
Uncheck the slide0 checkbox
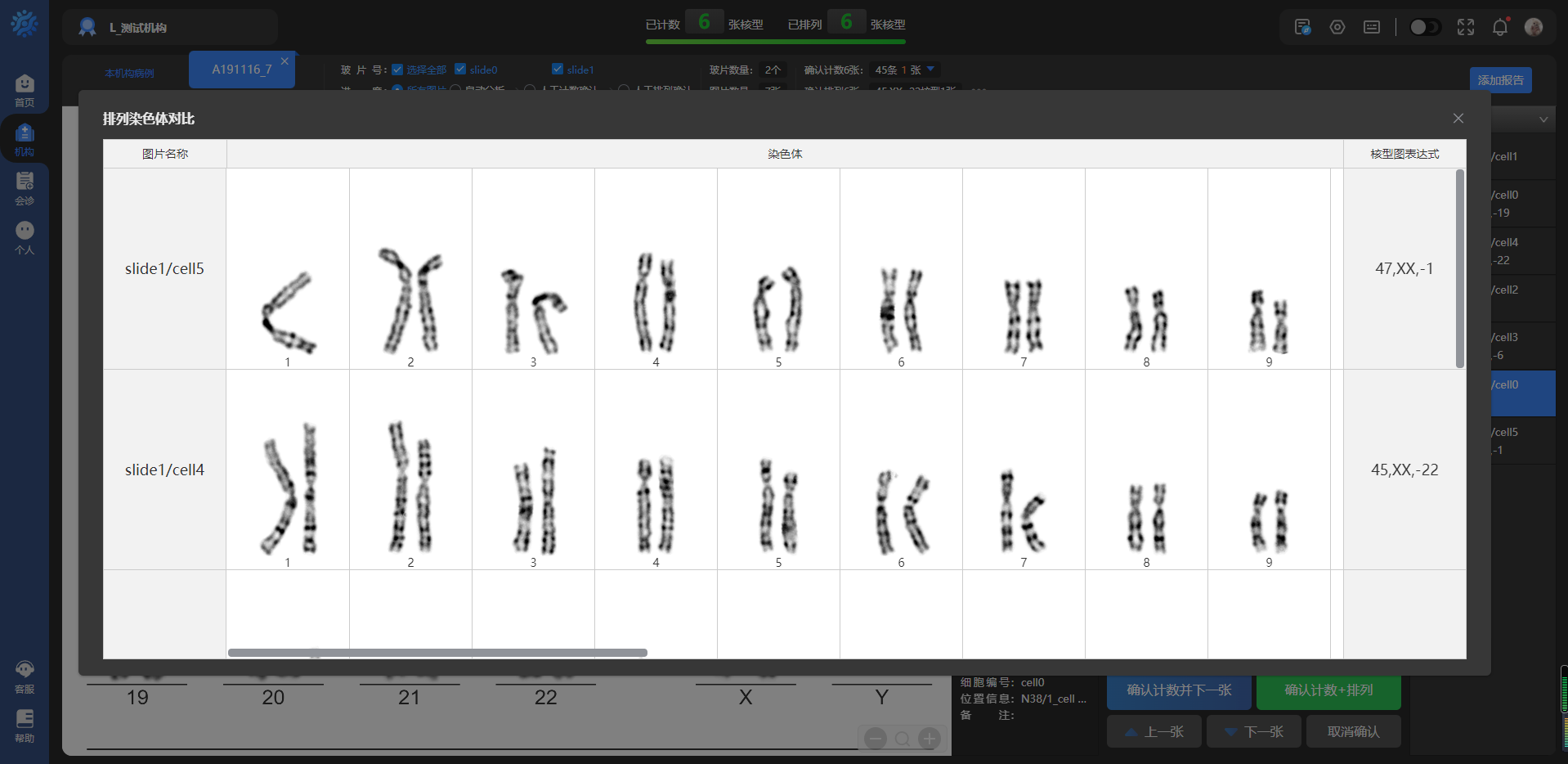460,70
